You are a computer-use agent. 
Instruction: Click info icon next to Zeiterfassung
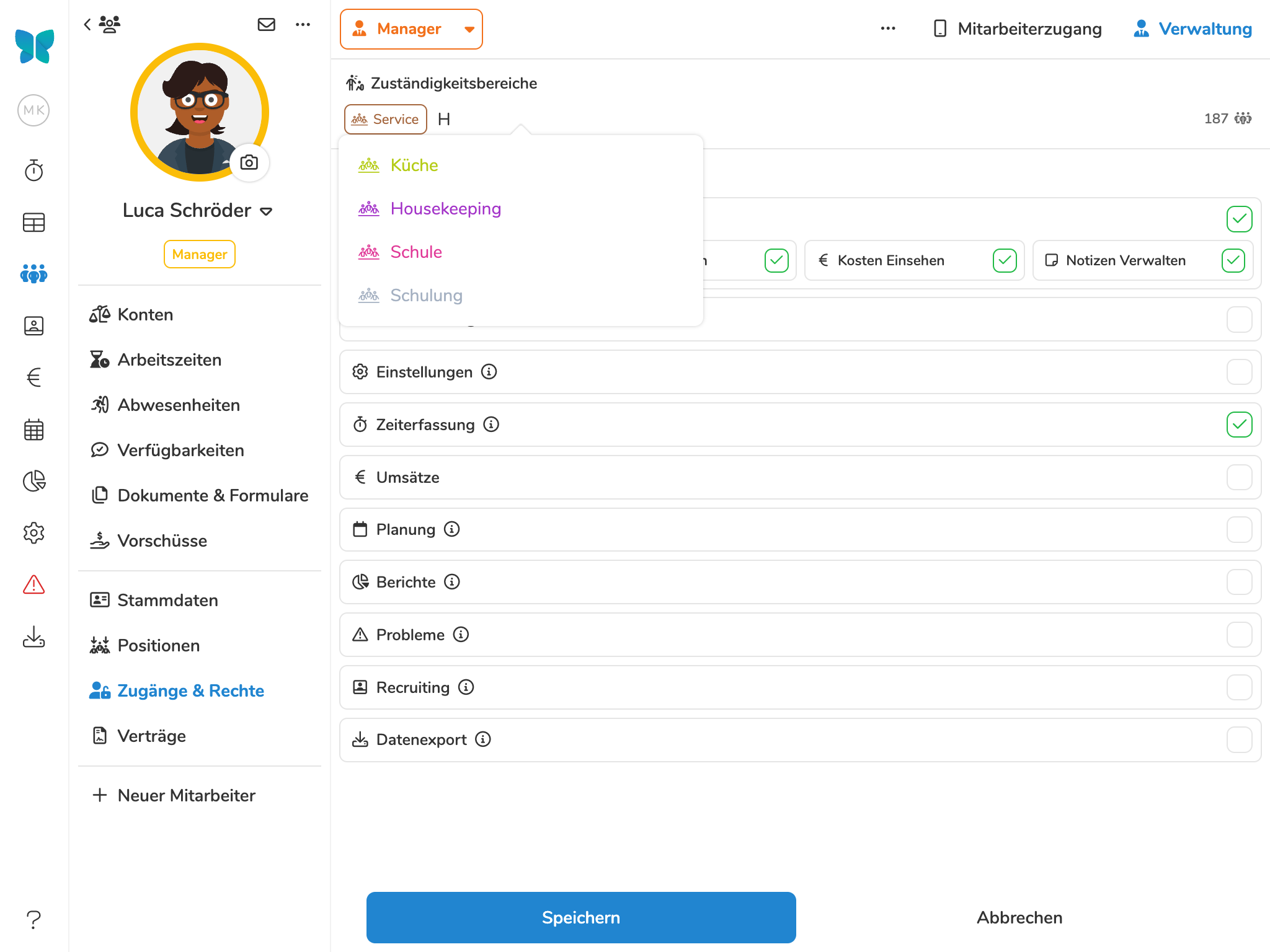click(x=491, y=425)
